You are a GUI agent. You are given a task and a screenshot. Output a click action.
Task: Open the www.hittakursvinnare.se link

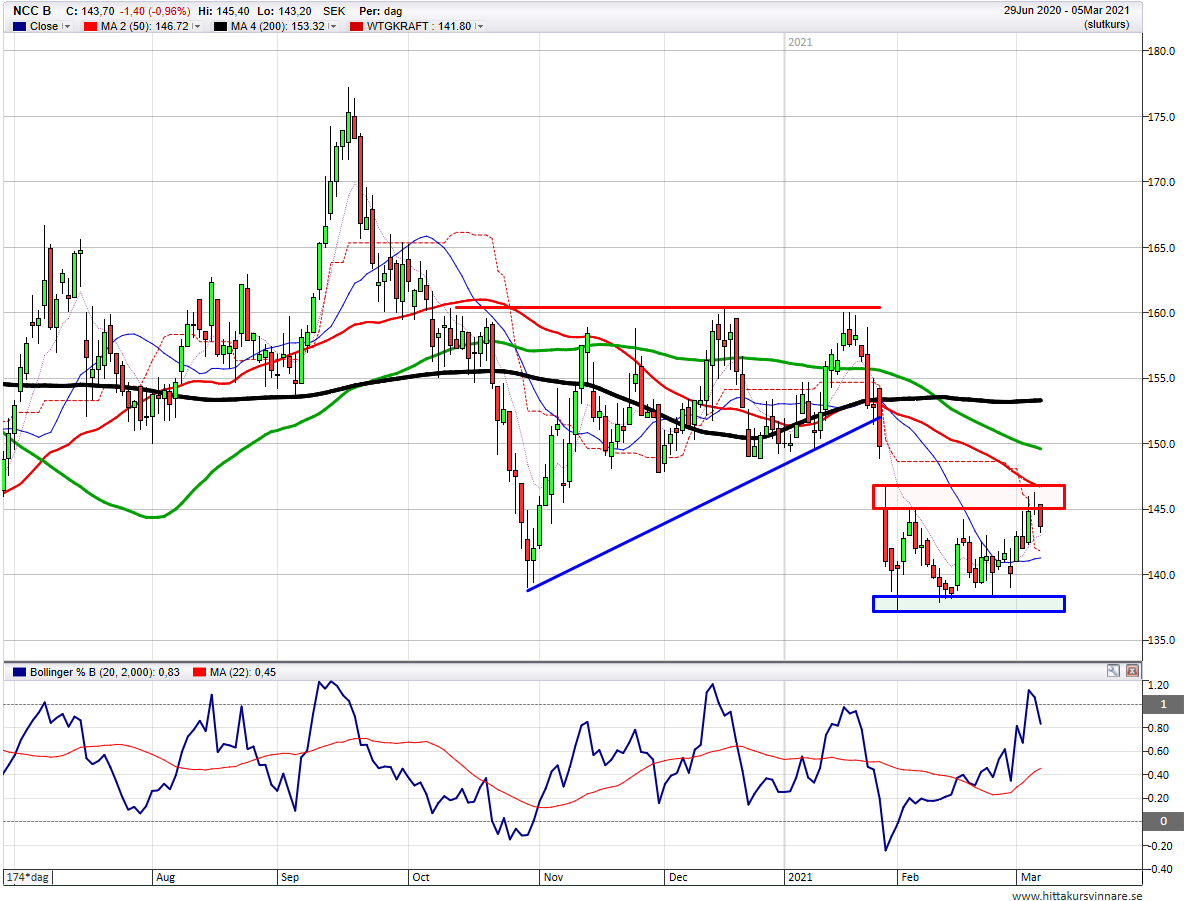(x=1077, y=896)
